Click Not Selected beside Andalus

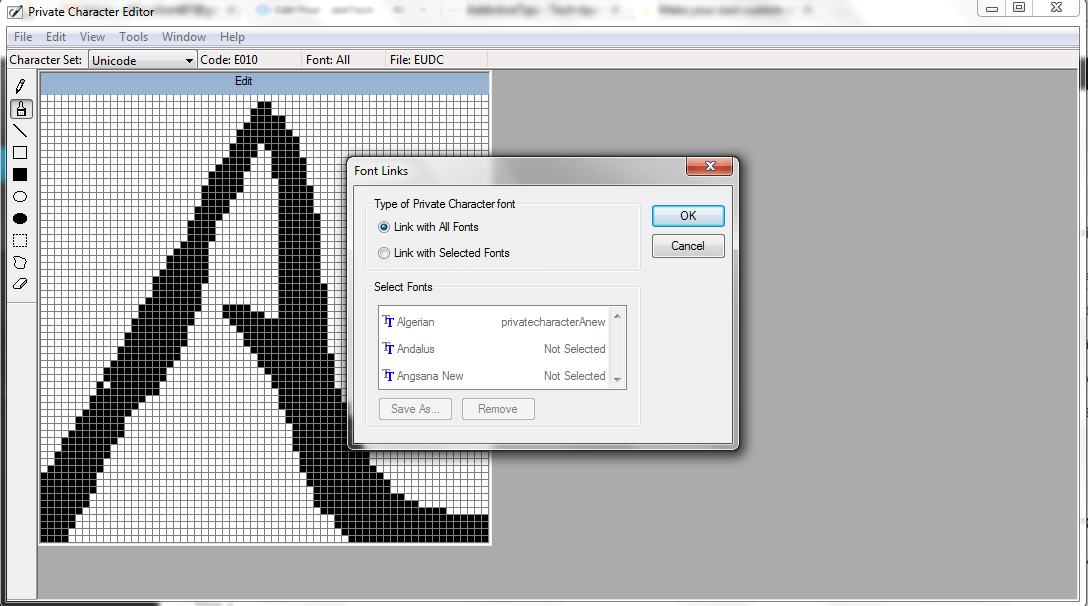(x=575, y=348)
